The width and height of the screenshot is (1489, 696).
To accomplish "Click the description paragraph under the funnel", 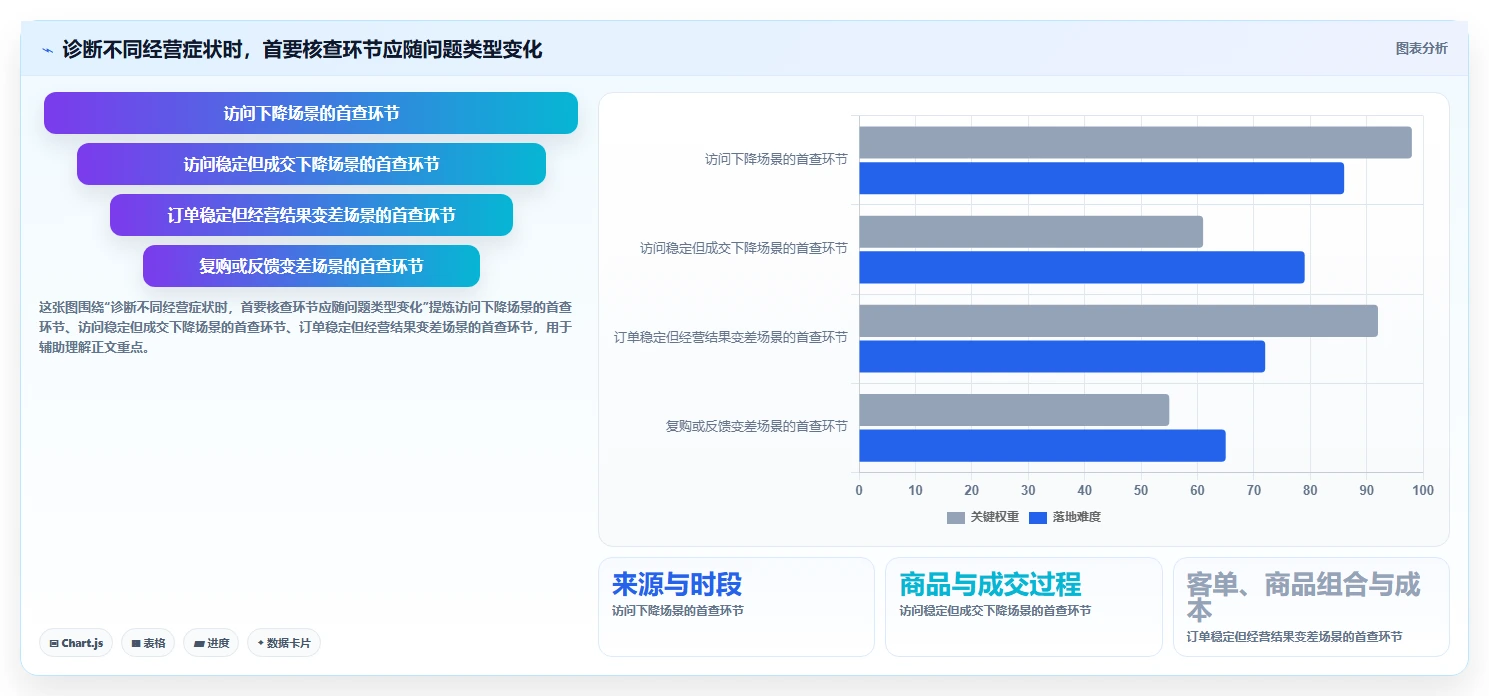I will (306, 328).
